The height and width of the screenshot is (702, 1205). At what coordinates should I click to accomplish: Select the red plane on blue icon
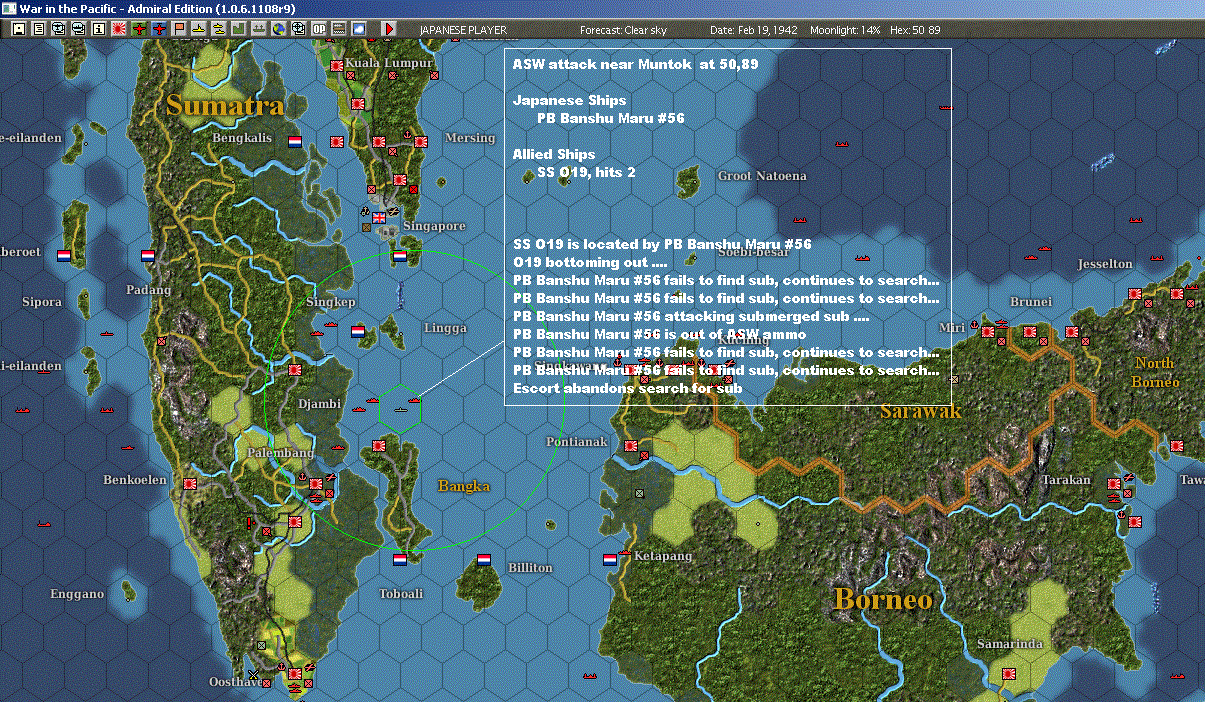tap(159, 29)
